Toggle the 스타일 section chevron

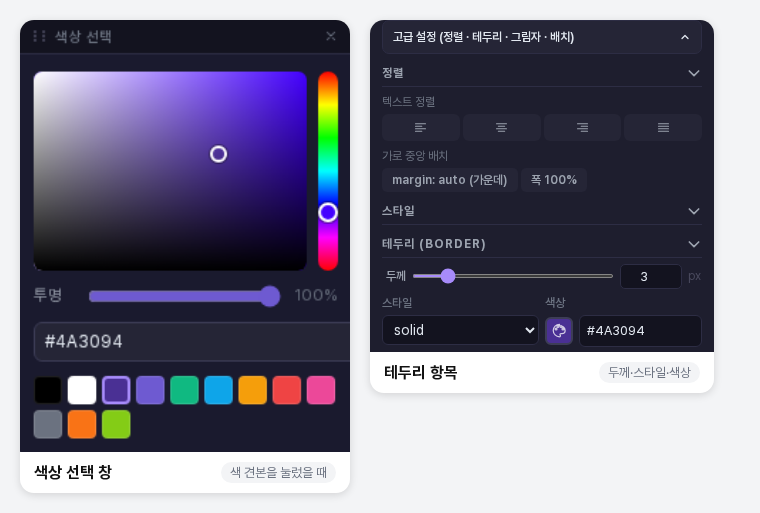click(694, 211)
